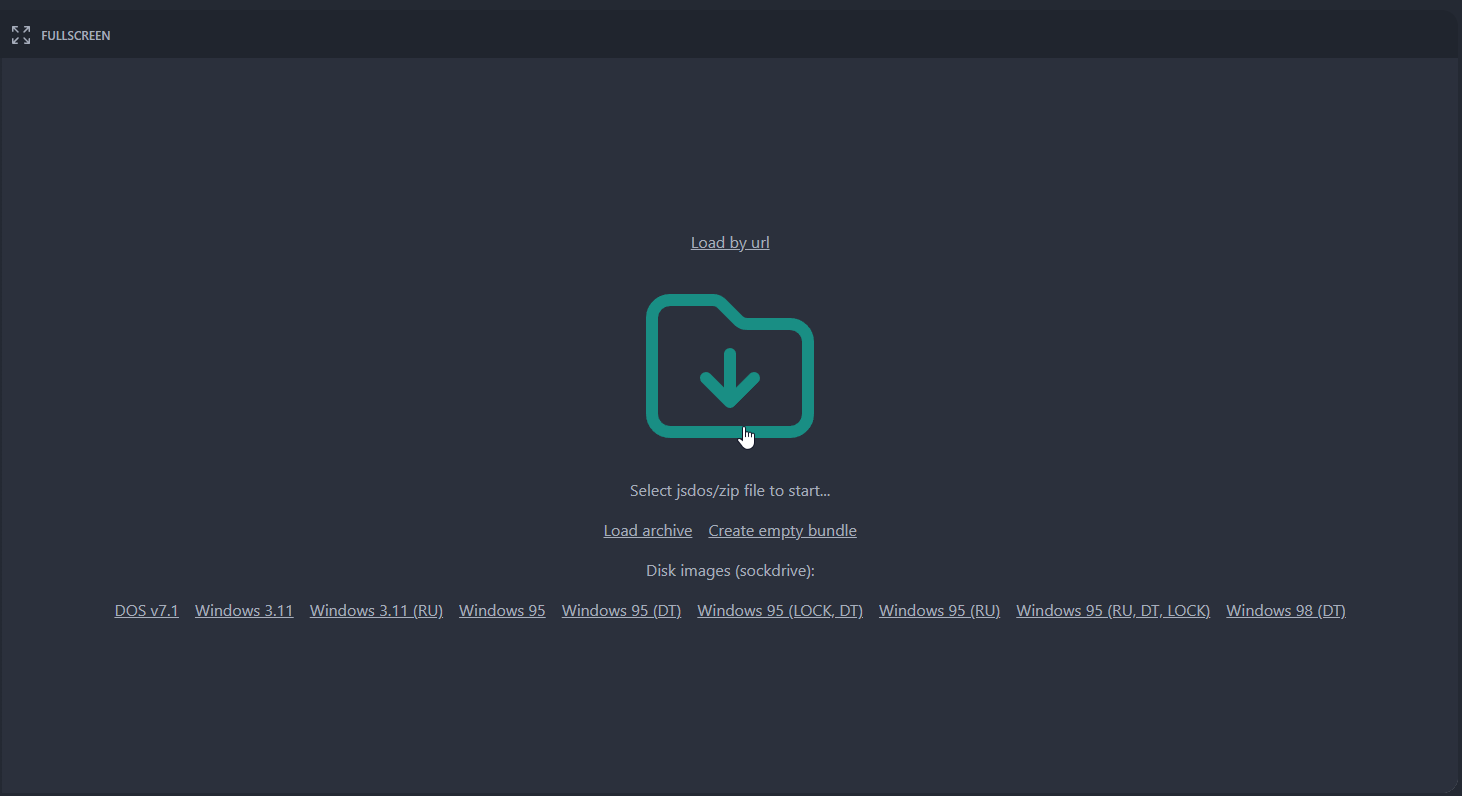Open the Load archive link

[647, 531]
